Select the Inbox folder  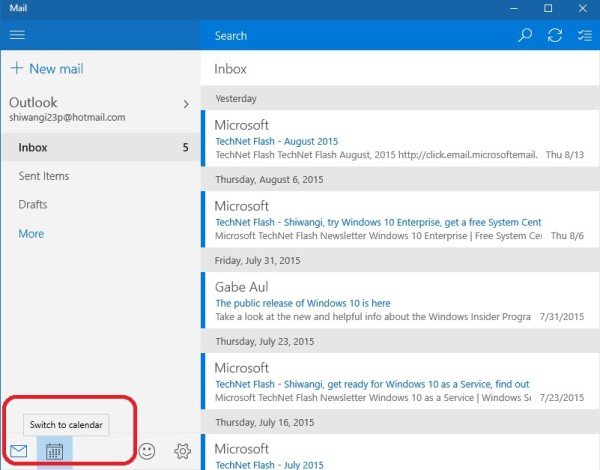click(101, 147)
